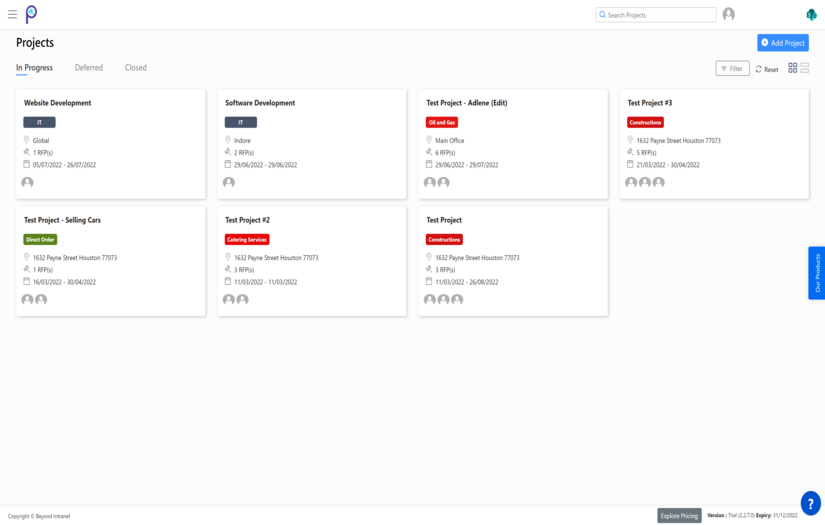Click RFP gavel icon on Selling Cars card

[26, 269]
